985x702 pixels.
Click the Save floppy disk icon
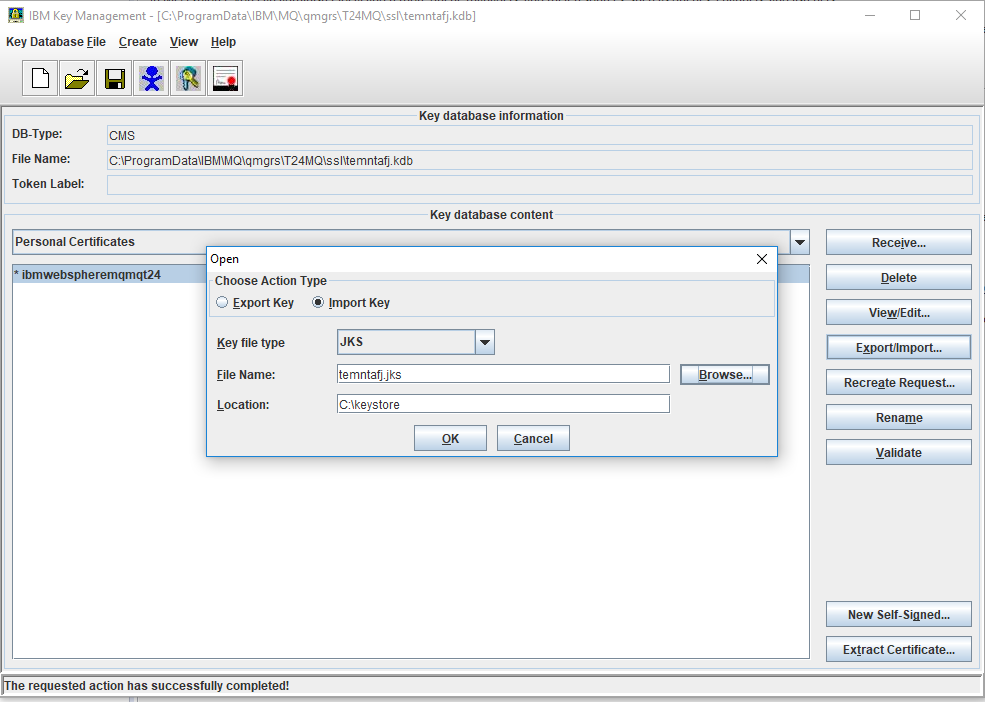pos(114,79)
